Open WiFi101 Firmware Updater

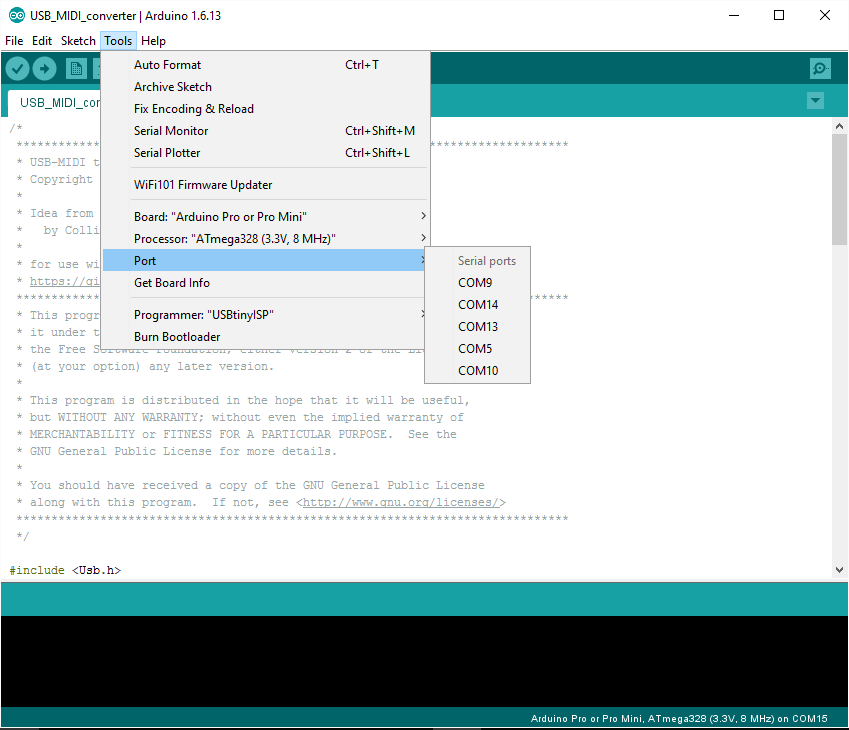265,185
